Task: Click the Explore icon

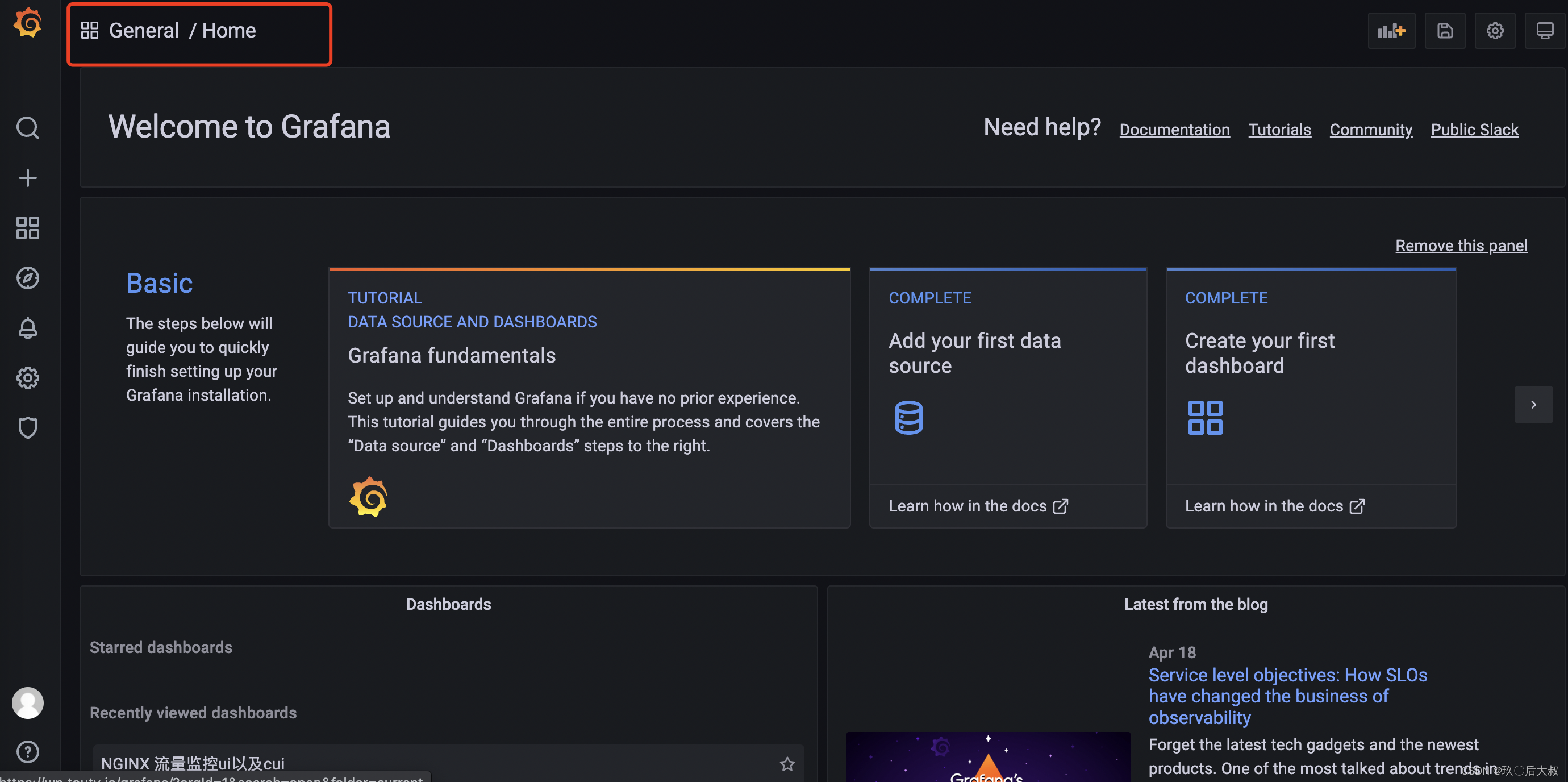Action: point(27,278)
